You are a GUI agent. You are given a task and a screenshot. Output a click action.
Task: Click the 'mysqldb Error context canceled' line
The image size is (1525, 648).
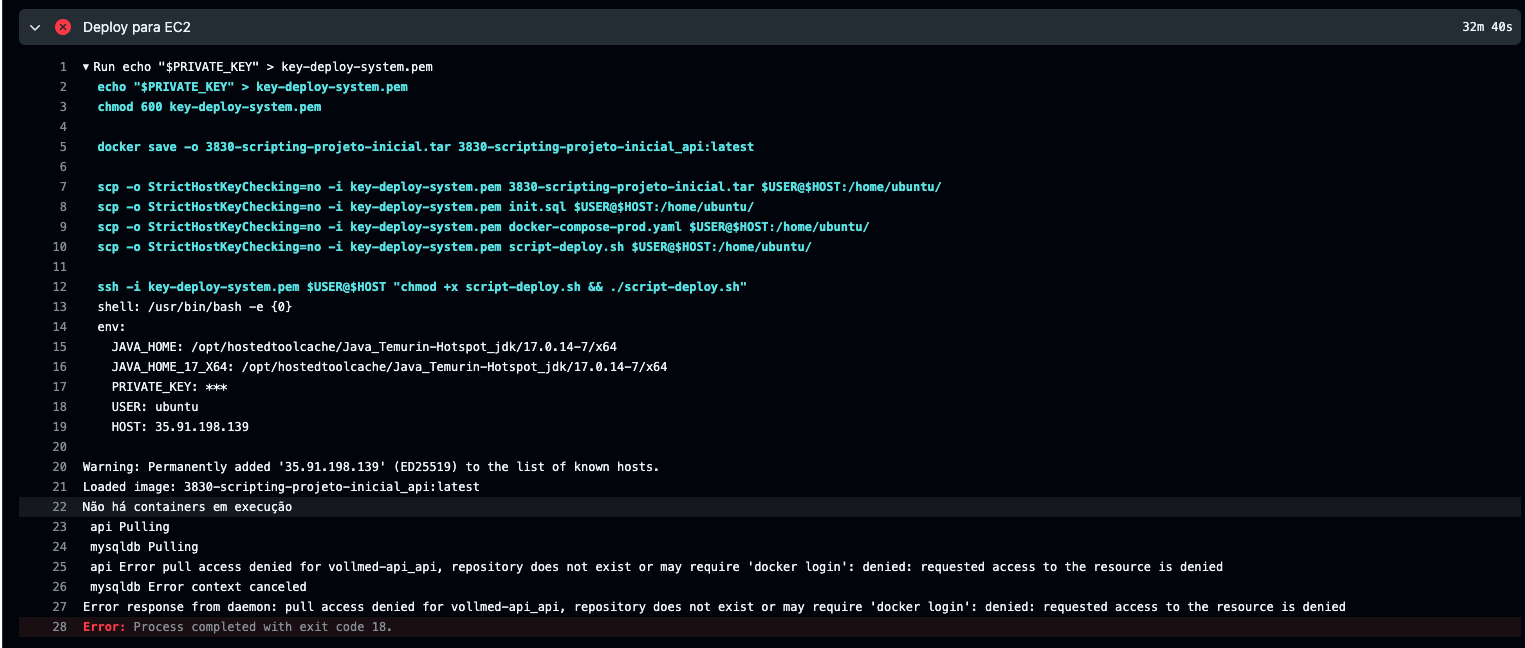[198, 587]
